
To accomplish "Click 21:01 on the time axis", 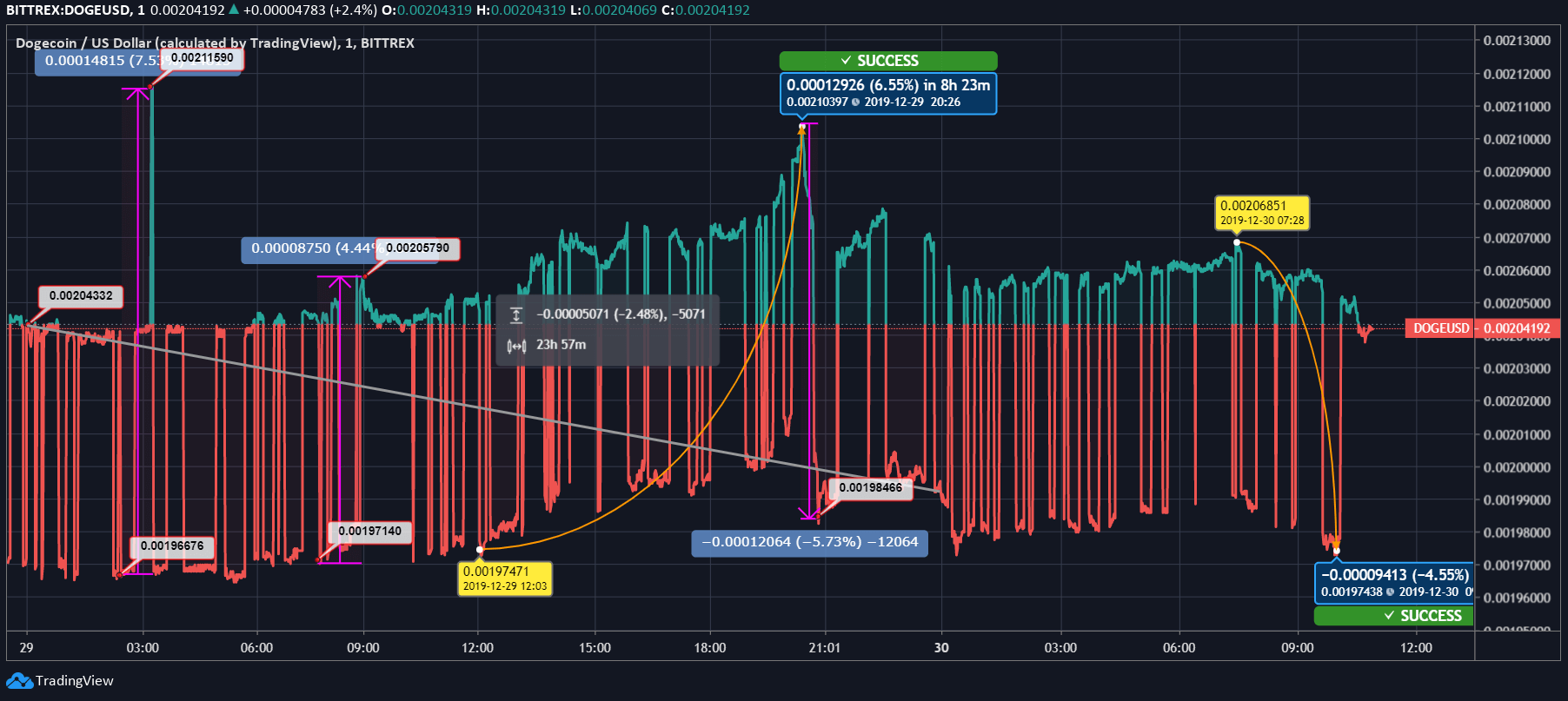I will (x=824, y=648).
